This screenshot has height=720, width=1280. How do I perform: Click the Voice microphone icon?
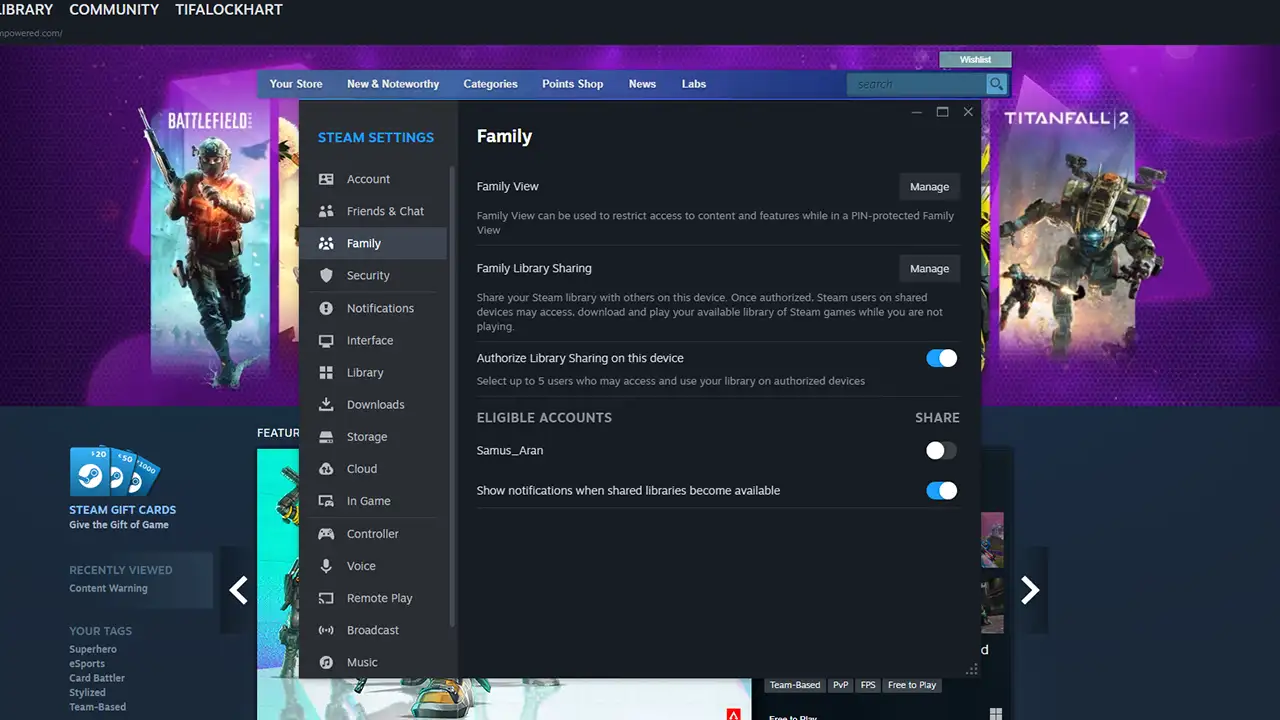[326, 566]
